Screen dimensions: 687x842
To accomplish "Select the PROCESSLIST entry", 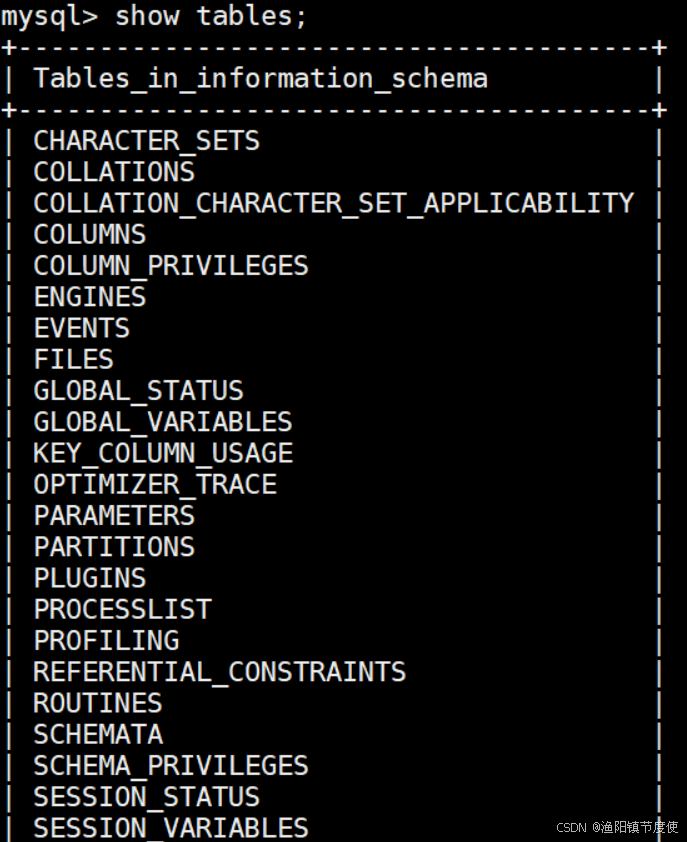I will pos(122,609).
